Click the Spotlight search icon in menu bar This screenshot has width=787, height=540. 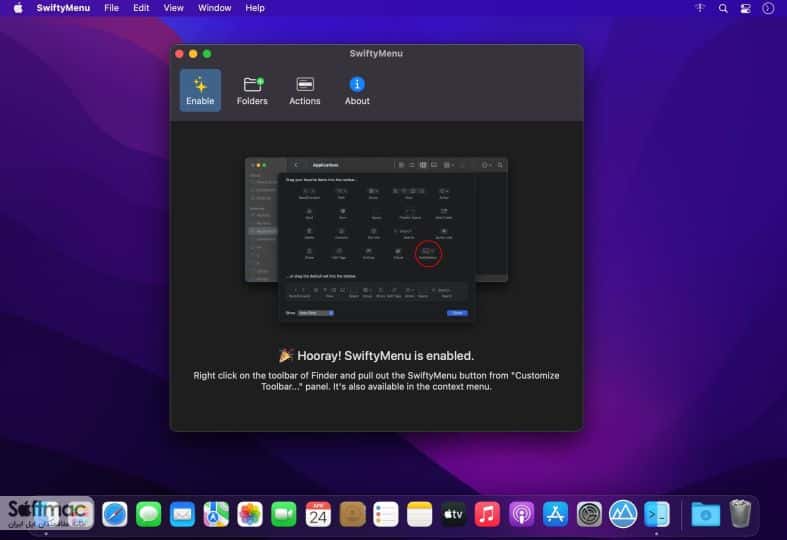[723, 8]
